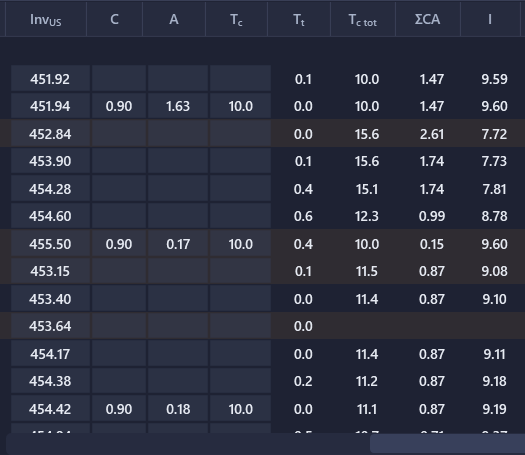Select invert cell 454.42
This screenshot has height=455, width=525.
[50, 408]
